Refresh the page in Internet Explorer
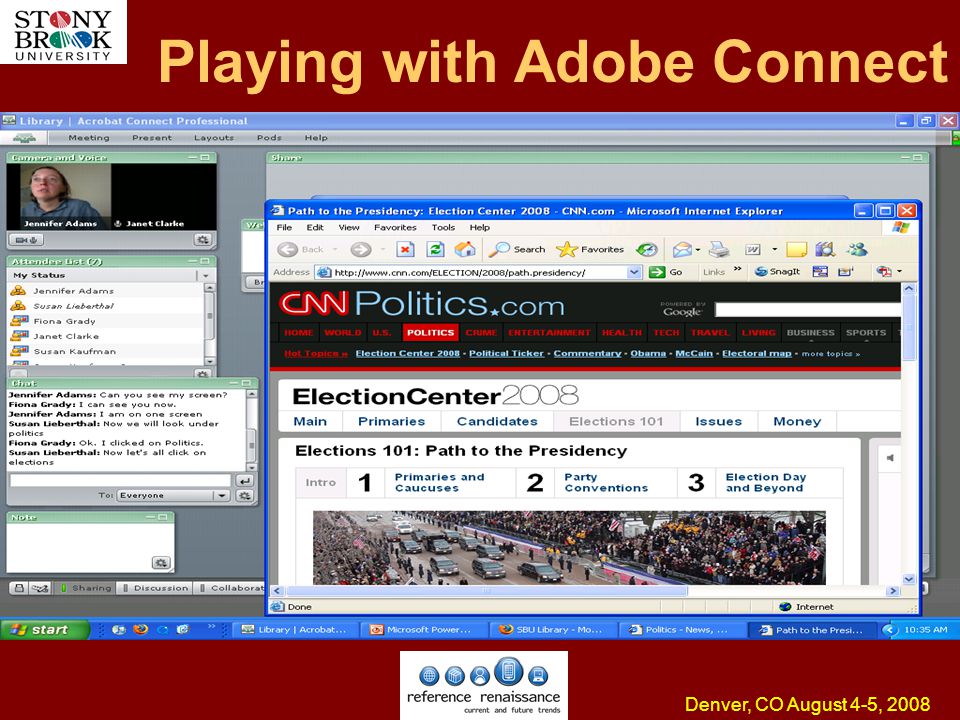 pos(435,249)
